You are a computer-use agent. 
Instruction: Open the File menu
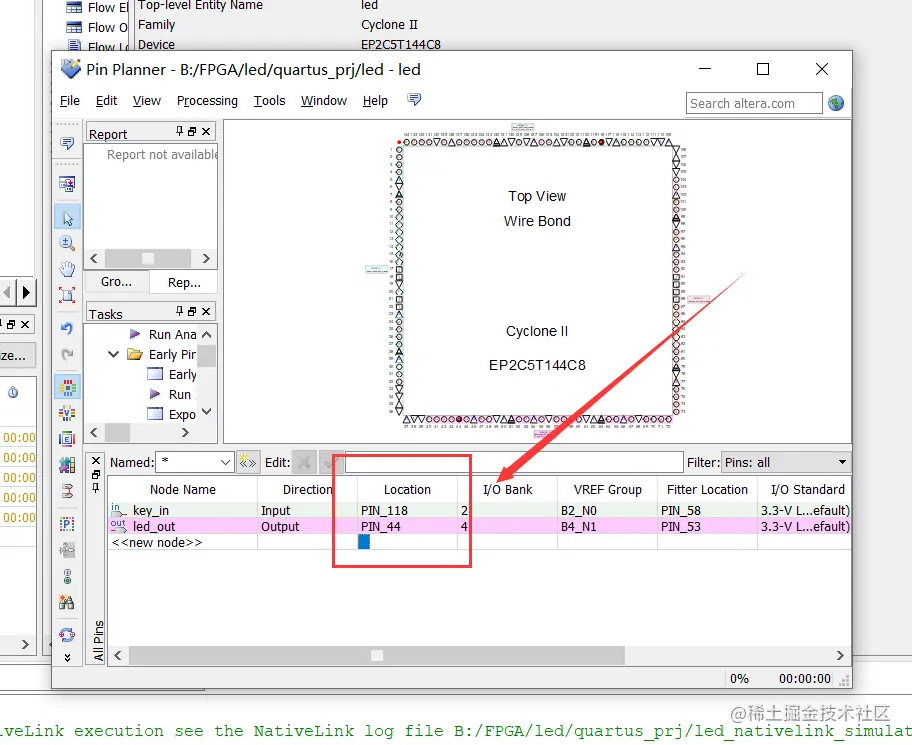(x=70, y=101)
